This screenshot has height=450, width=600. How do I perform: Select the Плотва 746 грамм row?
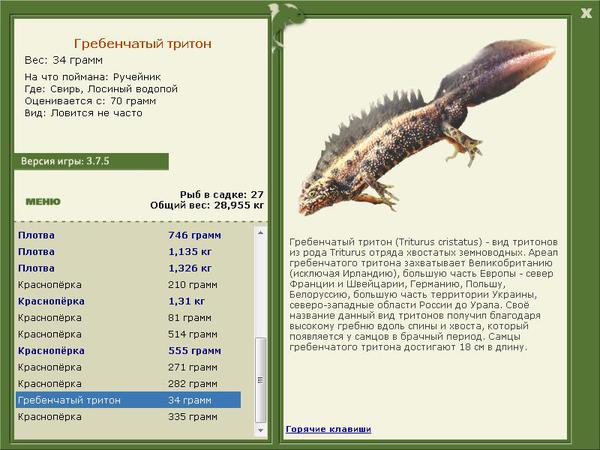(x=128, y=235)
